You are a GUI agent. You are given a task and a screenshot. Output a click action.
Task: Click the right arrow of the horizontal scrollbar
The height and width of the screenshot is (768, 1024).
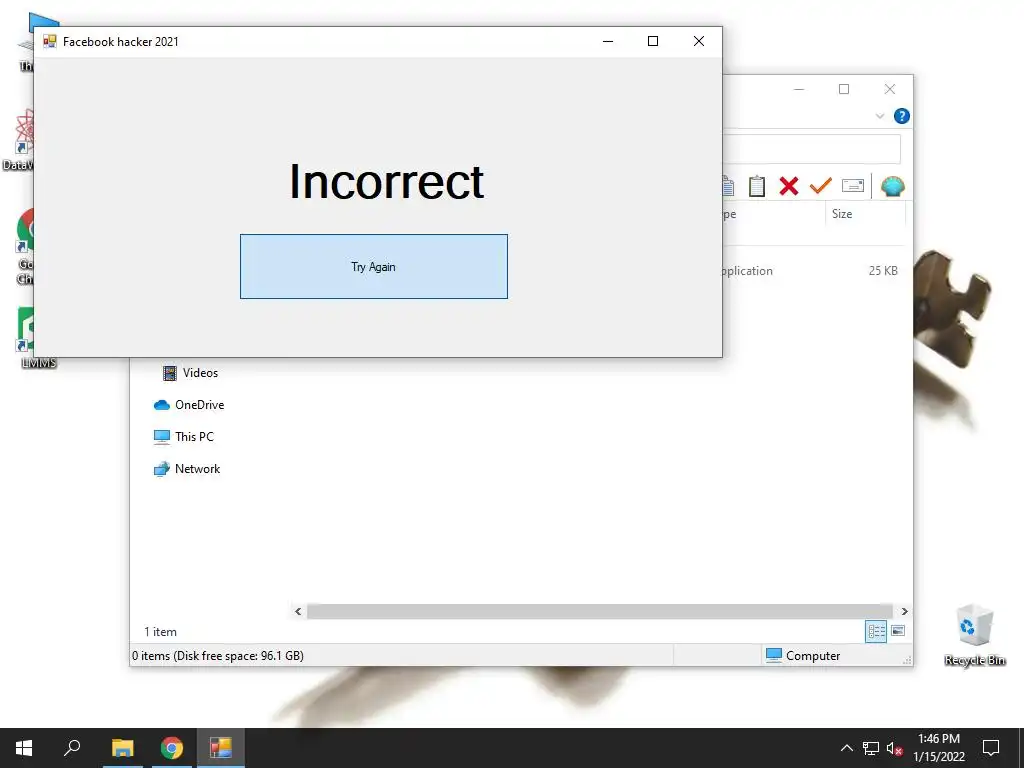pyautogui.click(x=904, y=611)
